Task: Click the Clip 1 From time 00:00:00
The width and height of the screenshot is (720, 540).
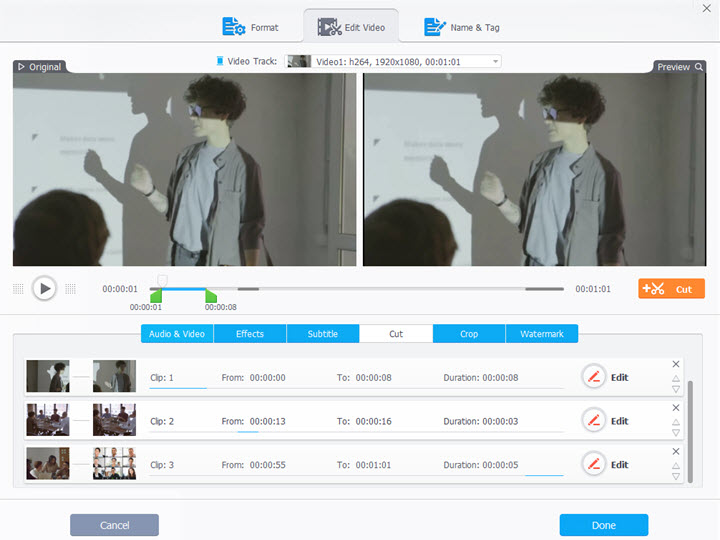Action: pyautogui.click(x=268, y=377)
